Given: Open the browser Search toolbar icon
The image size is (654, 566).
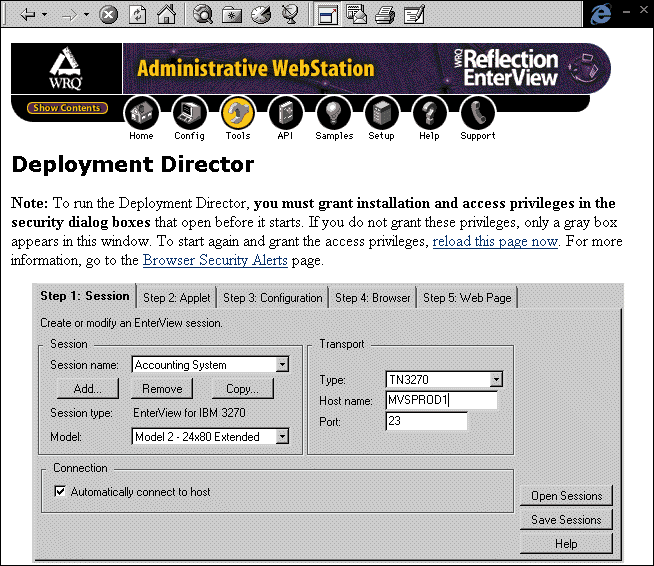Looking at the screenshot, I should coord(203,15).
